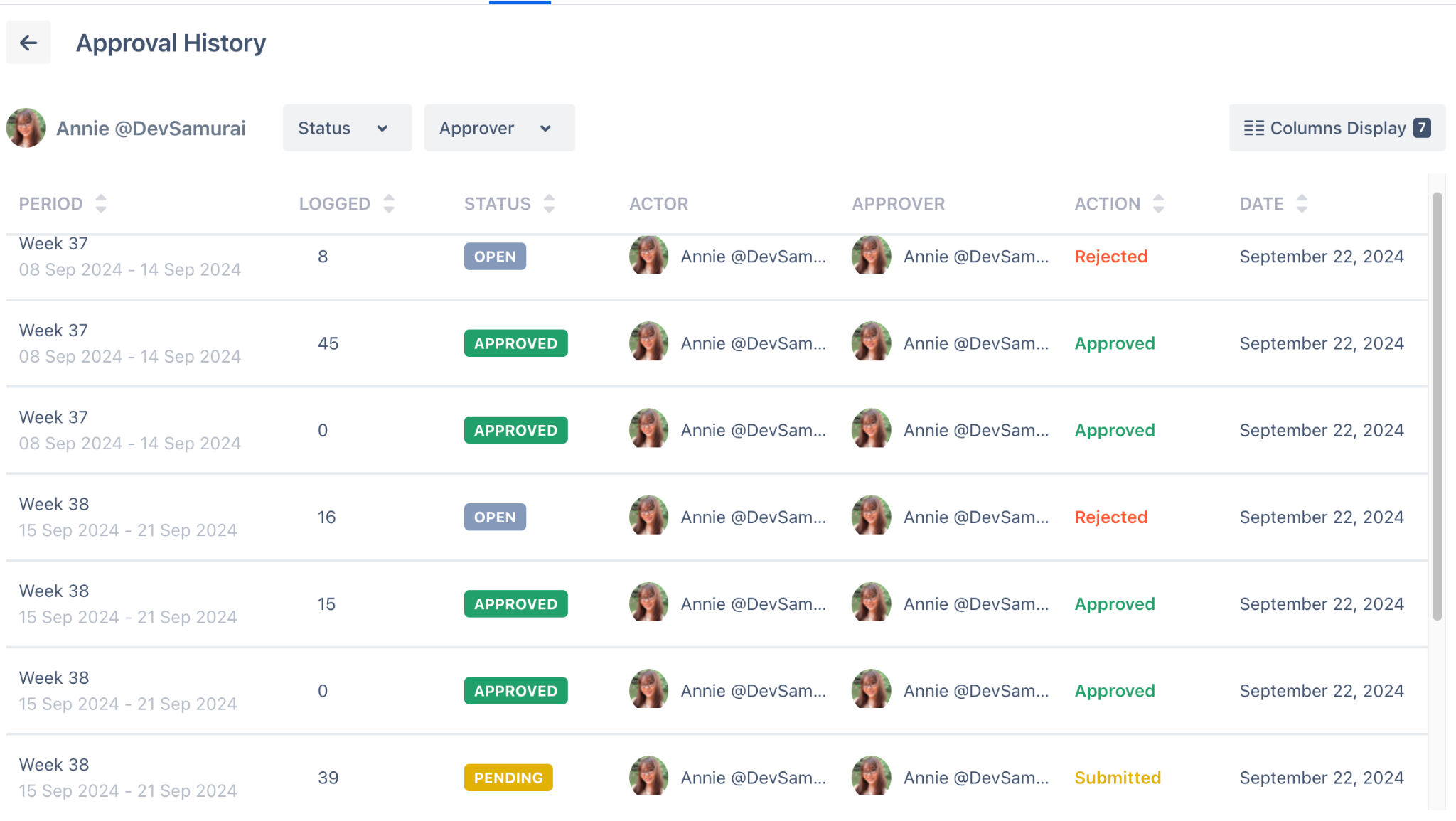This screenshot has height=821, width=1456.
Task: Click the Submitted action in last row
Action: pos(1118,778)
